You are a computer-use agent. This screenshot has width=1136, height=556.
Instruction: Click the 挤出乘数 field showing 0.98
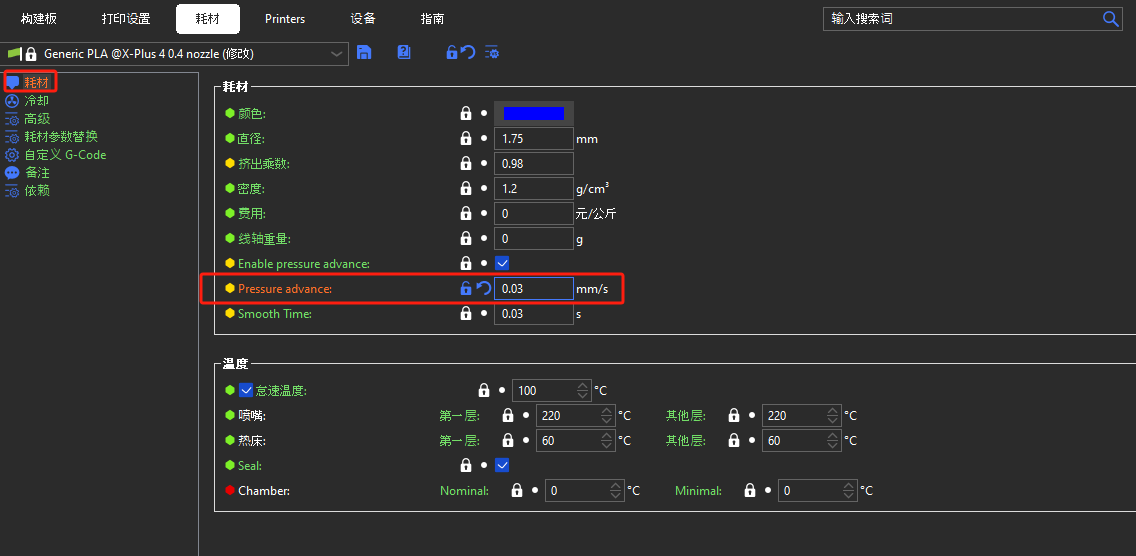[x=534, y=163]
